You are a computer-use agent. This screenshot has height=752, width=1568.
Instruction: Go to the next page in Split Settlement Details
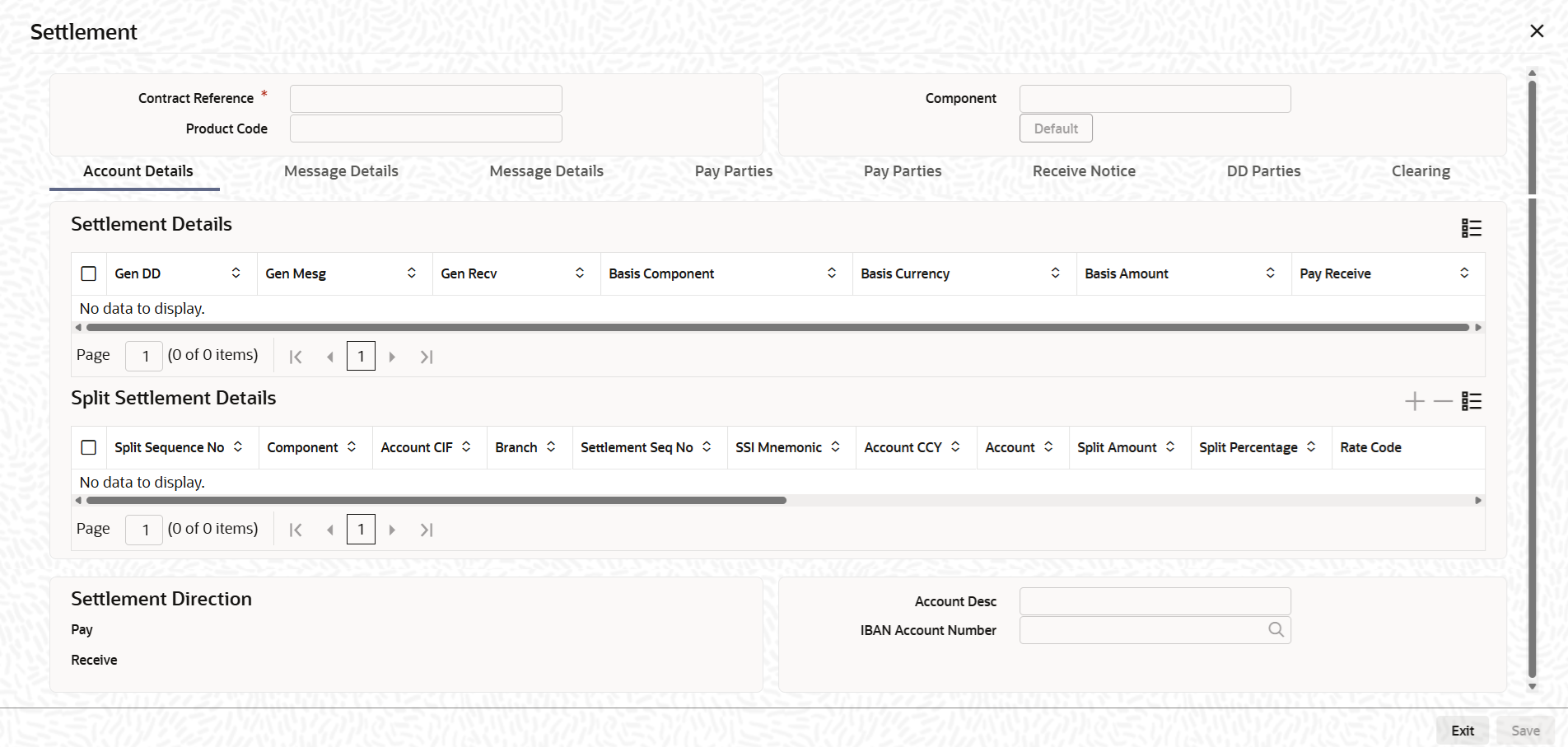[392, 530]
